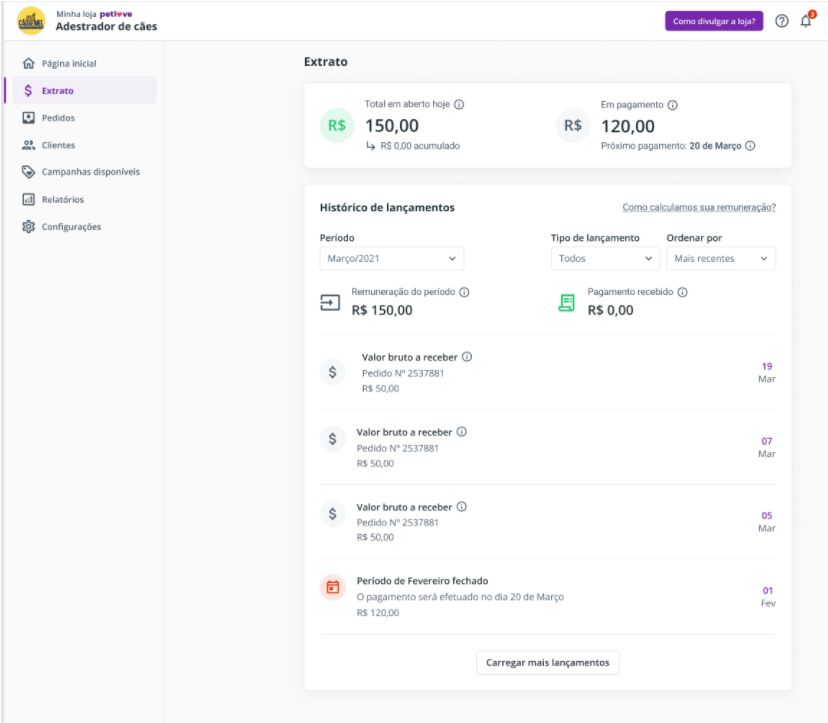Click Carregar mais lançamentos button

(547, 663)
